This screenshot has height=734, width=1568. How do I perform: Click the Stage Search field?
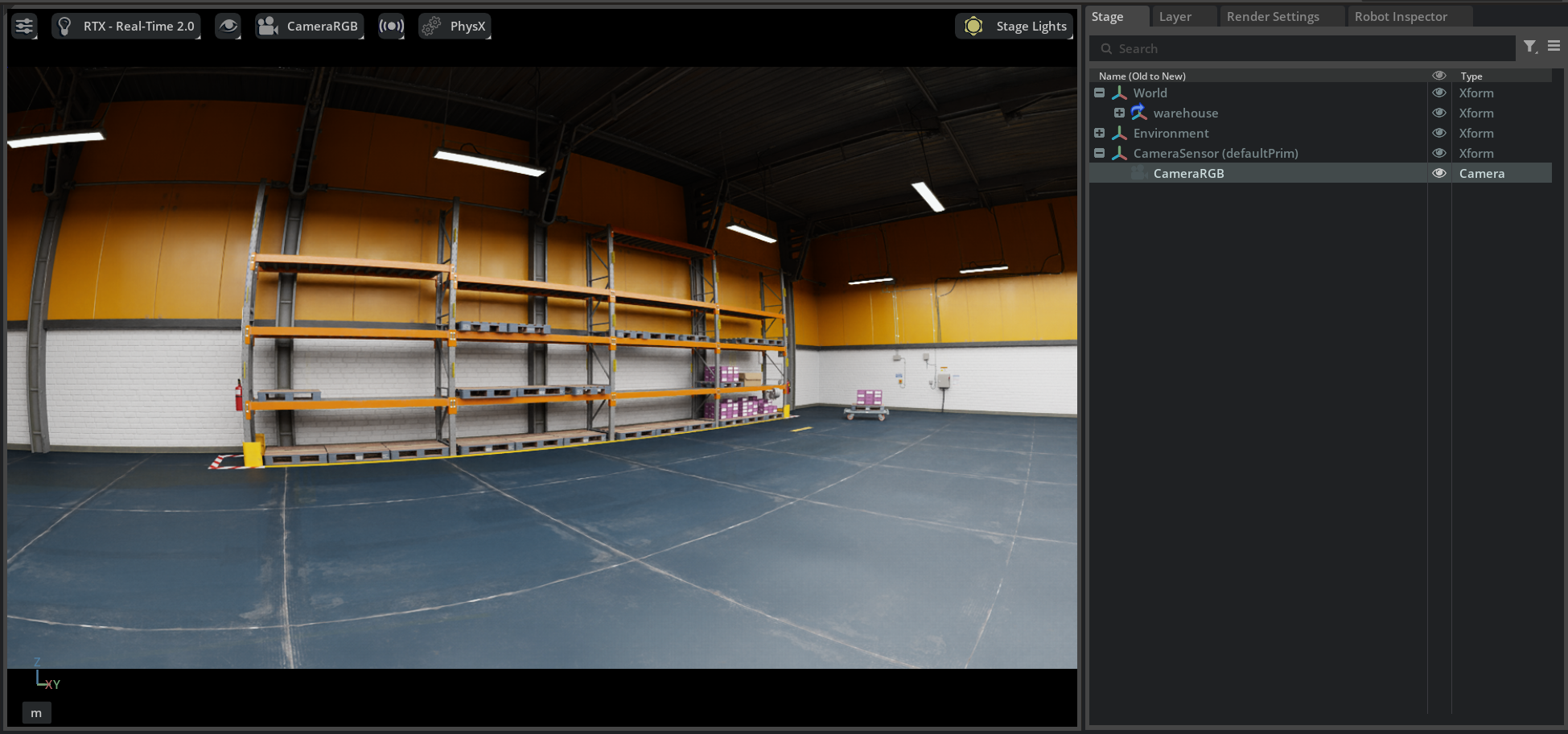click(1303, 48)
